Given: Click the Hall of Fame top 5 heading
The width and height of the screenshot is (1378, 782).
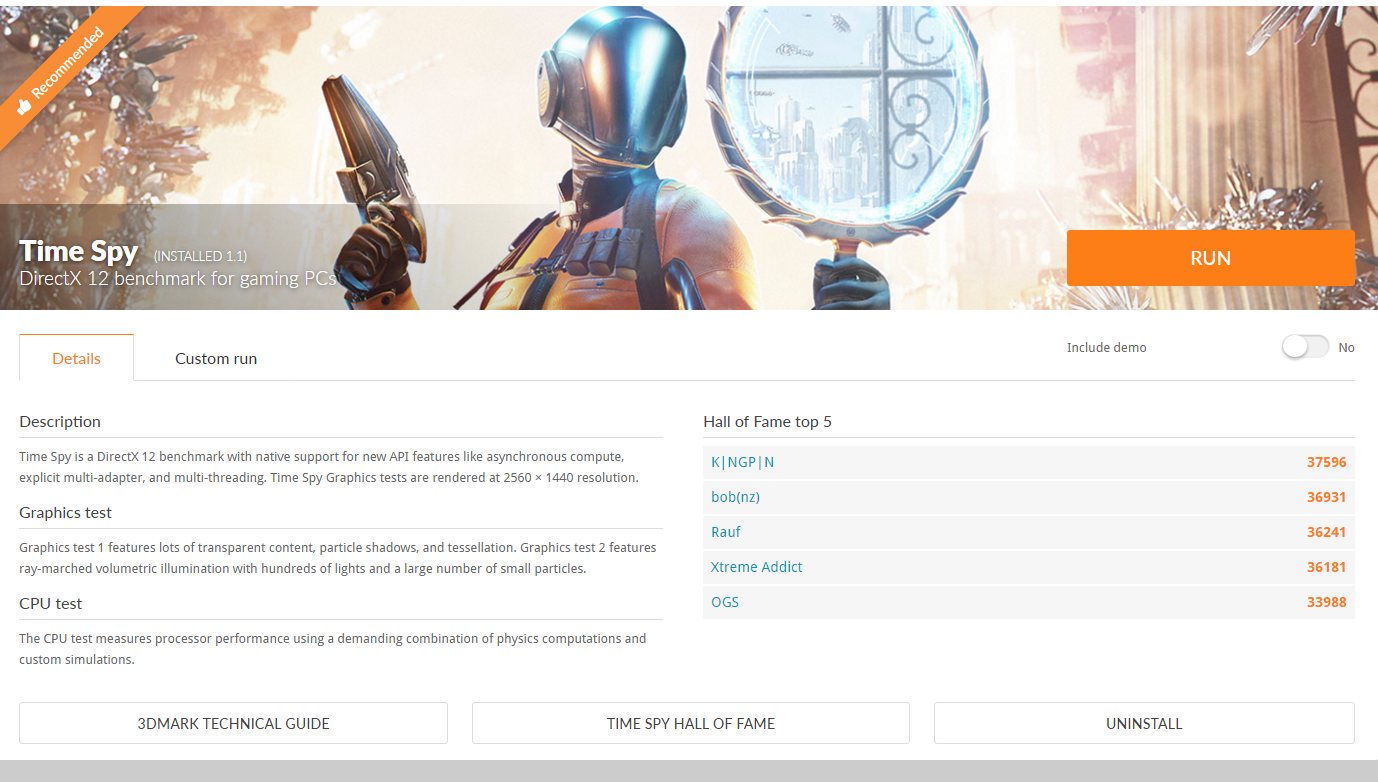Looking at the screenshot, I should pos(768,422).
